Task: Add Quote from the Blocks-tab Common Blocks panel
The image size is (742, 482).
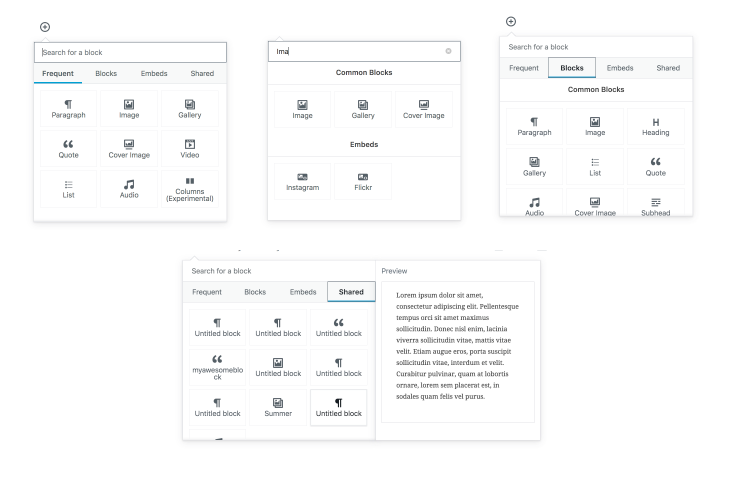Action: [655, 167]
